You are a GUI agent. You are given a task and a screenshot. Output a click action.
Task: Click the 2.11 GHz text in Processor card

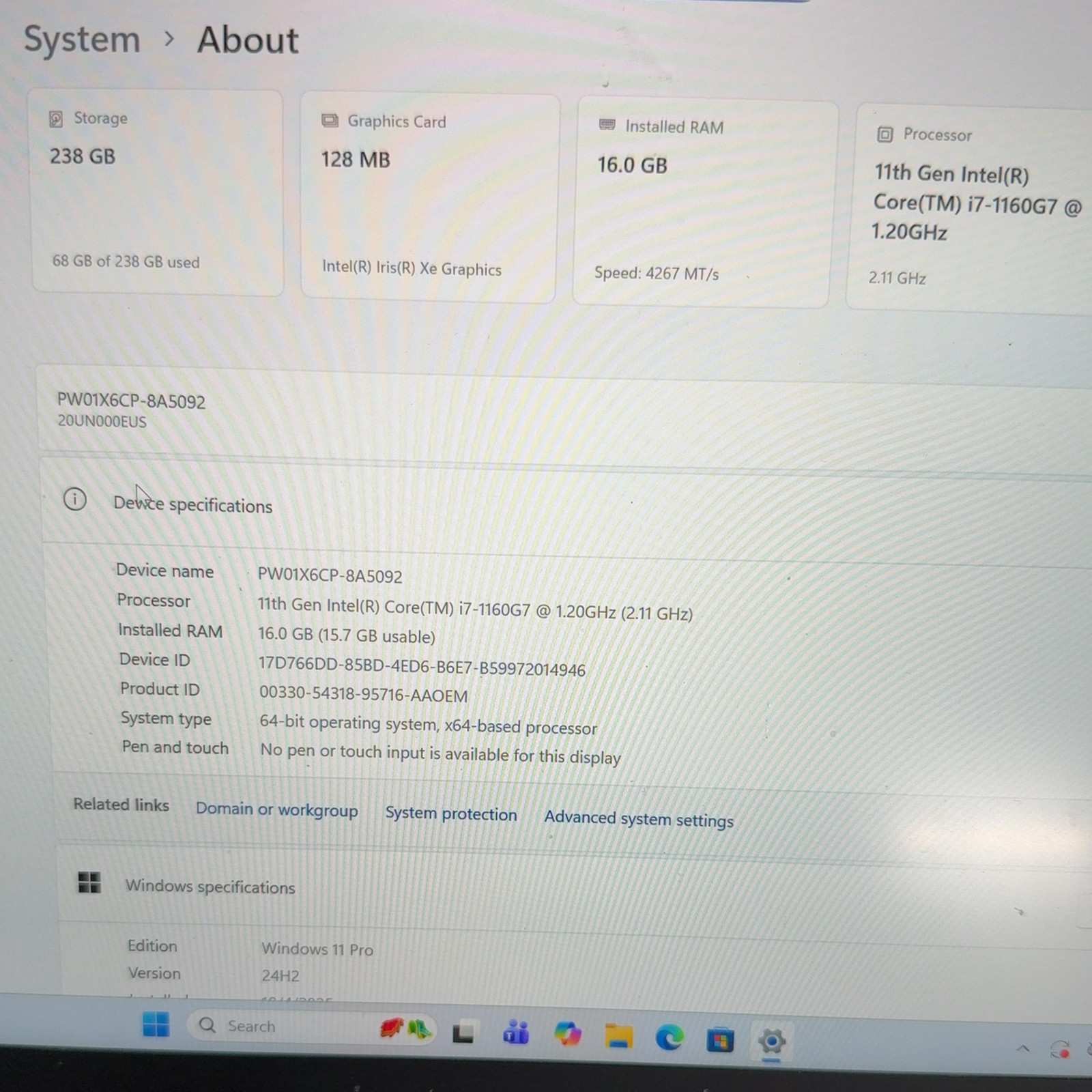[x=897, y=278]
